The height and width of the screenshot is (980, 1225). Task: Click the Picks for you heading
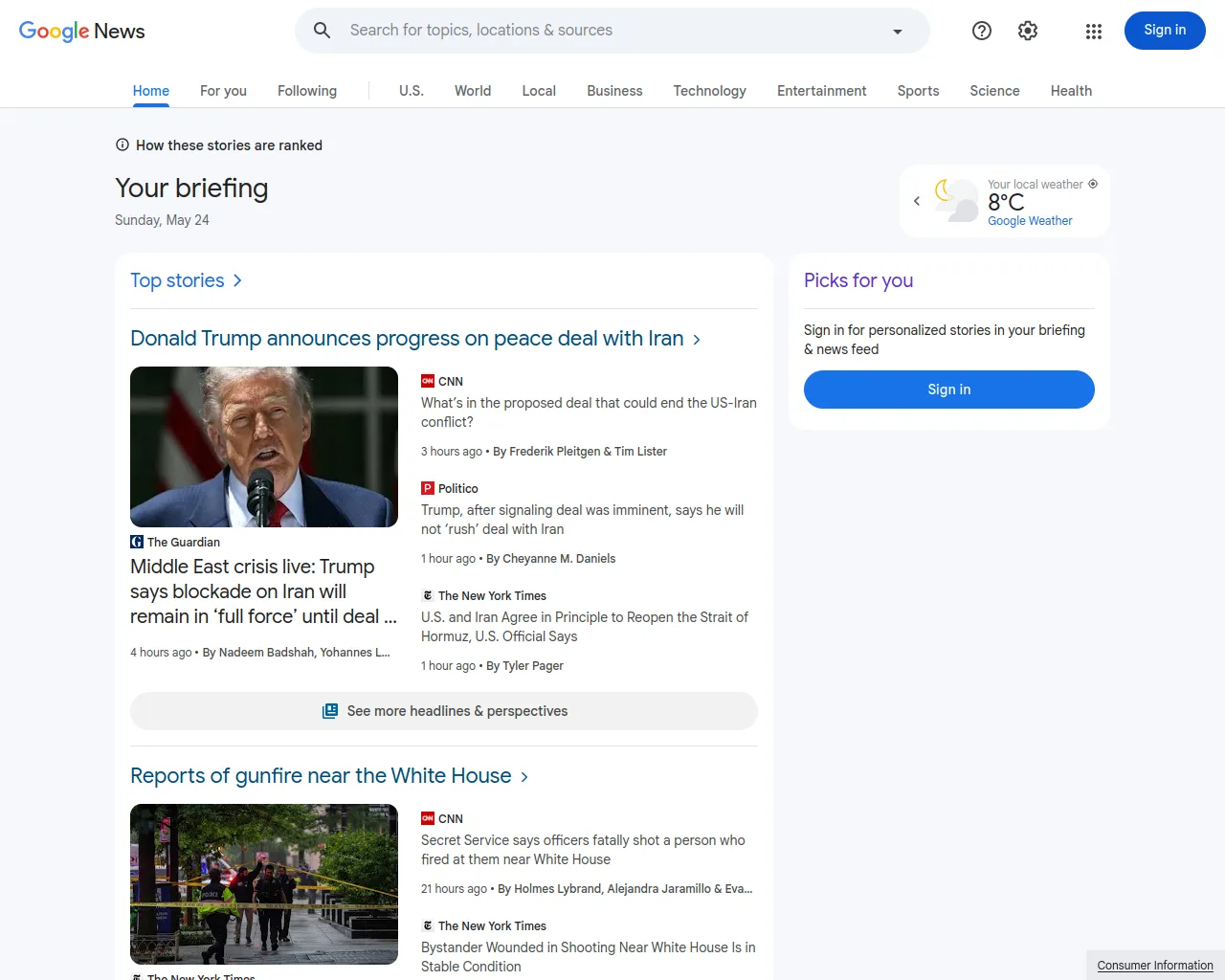pos(858,280)
